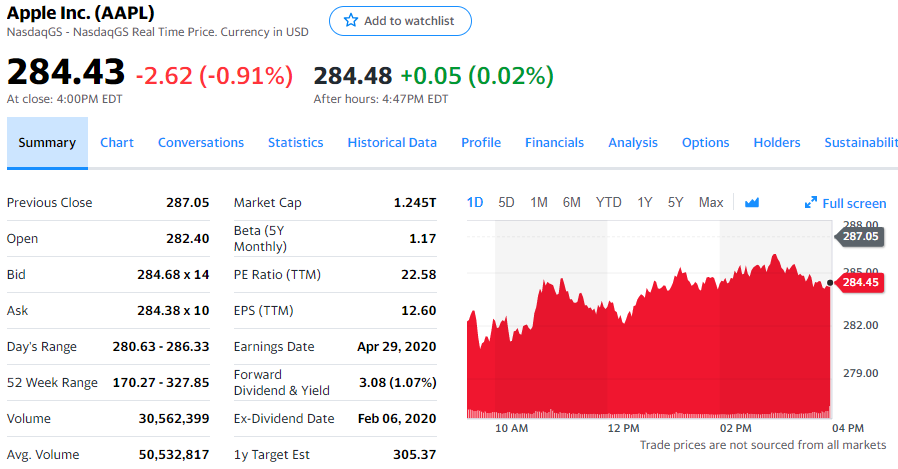
Task: Show the 1Y chart range
Action: pyautogui.click(x=645, y=202)
